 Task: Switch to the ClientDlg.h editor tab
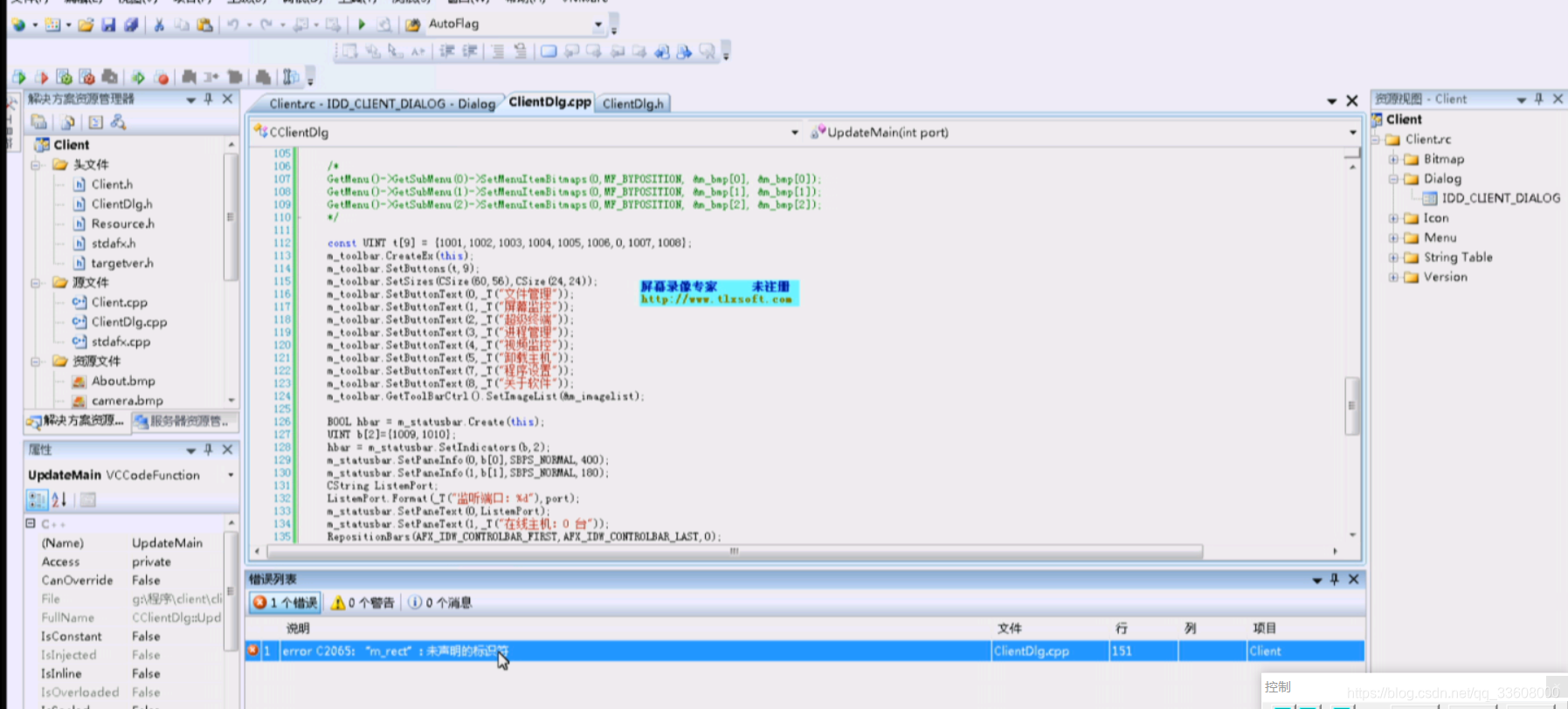pyautogui.click(x=633, y=103)
